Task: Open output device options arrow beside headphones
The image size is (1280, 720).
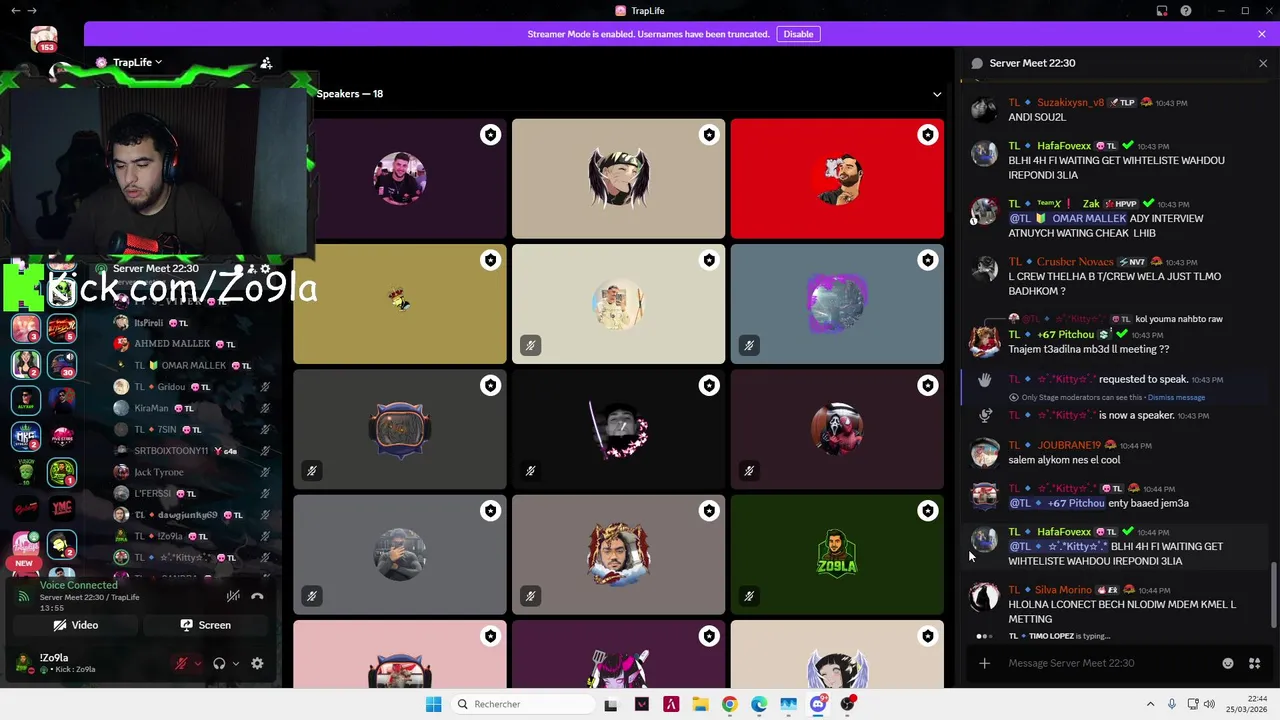Action: pyautogui.click(x=236, y=663)
